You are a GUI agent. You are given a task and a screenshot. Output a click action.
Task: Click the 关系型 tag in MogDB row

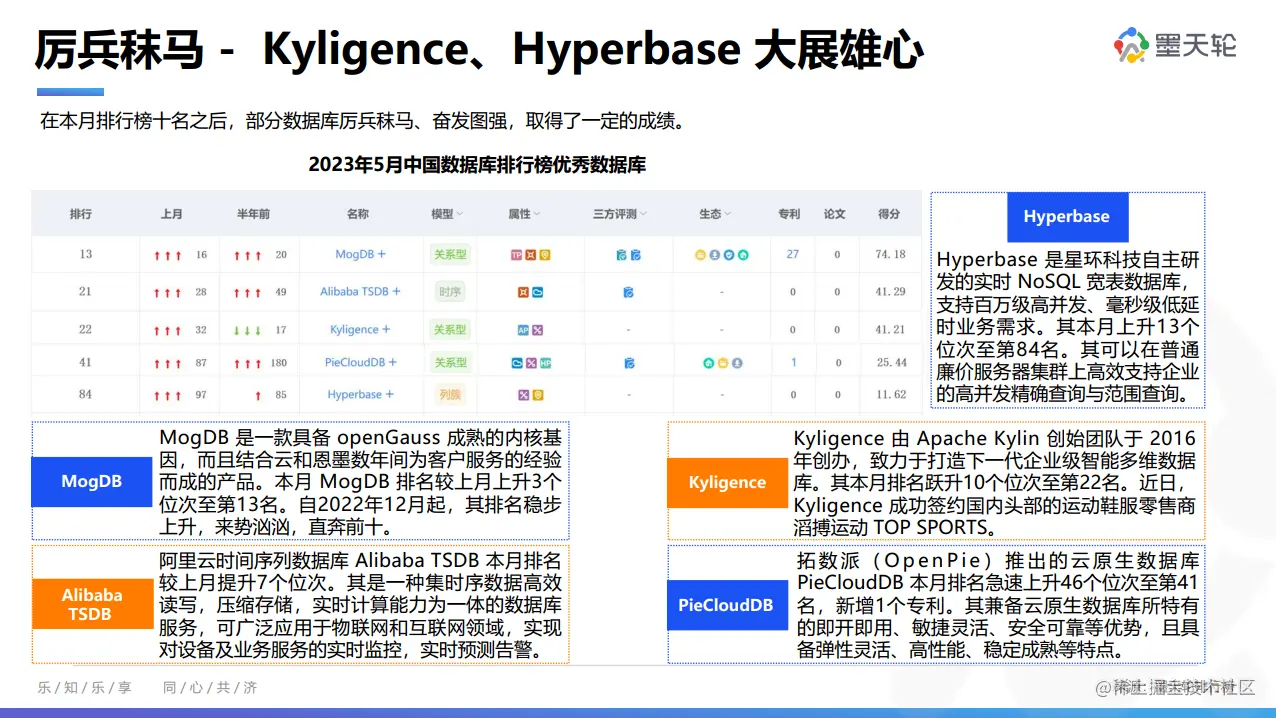[450, 254]
